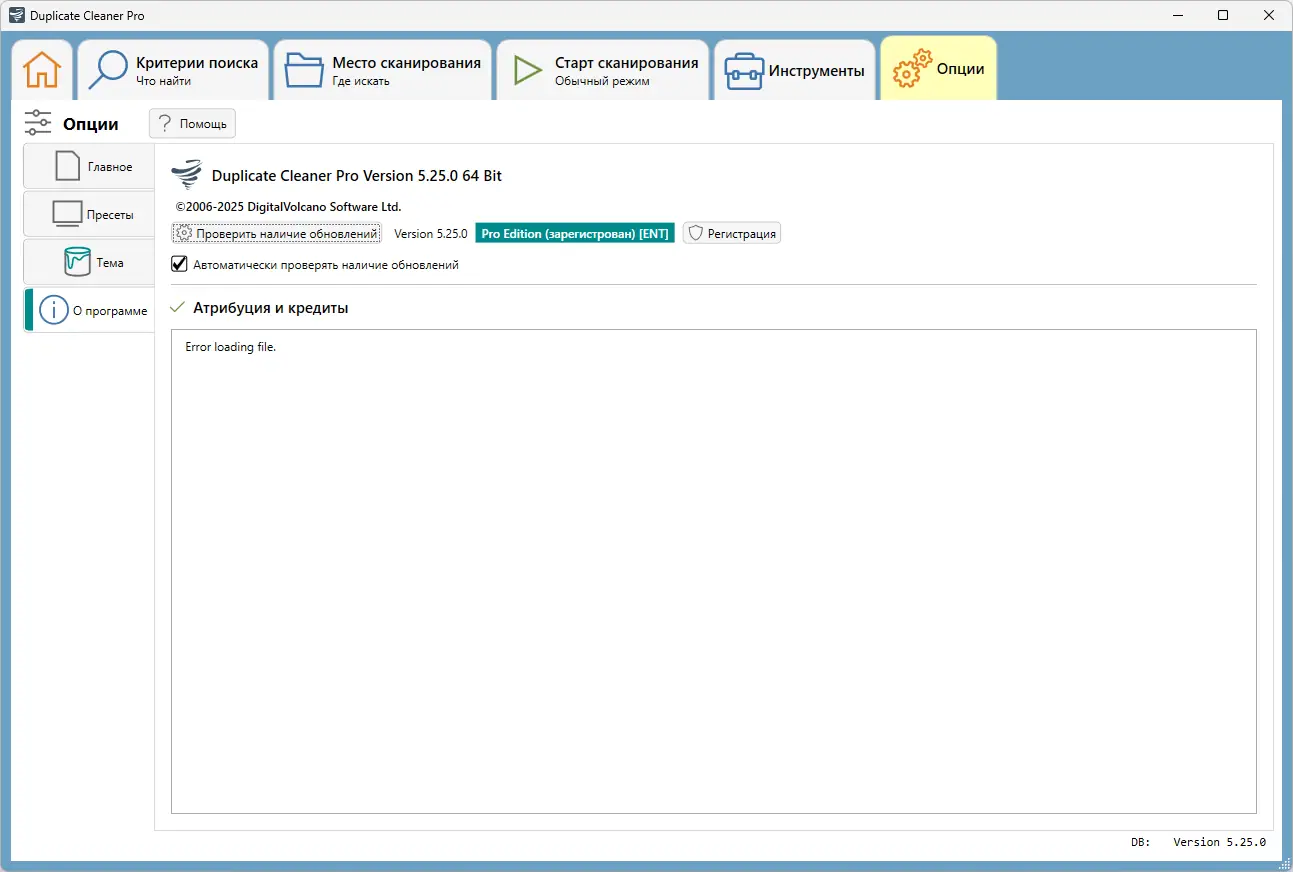Viewport: 1293px width, 872px height.
Task: Minimize the Duplicate Cleaner Pro window
Action: click(x=1177, y=15)
